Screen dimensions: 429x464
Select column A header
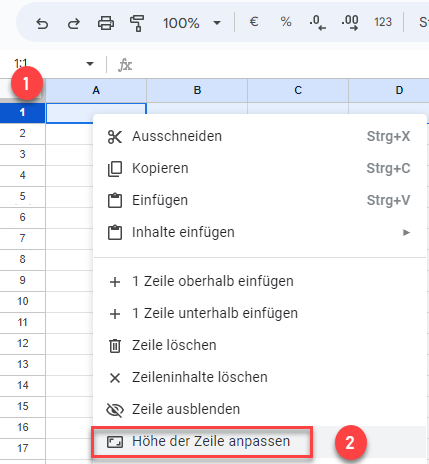[x=96, y=90]
